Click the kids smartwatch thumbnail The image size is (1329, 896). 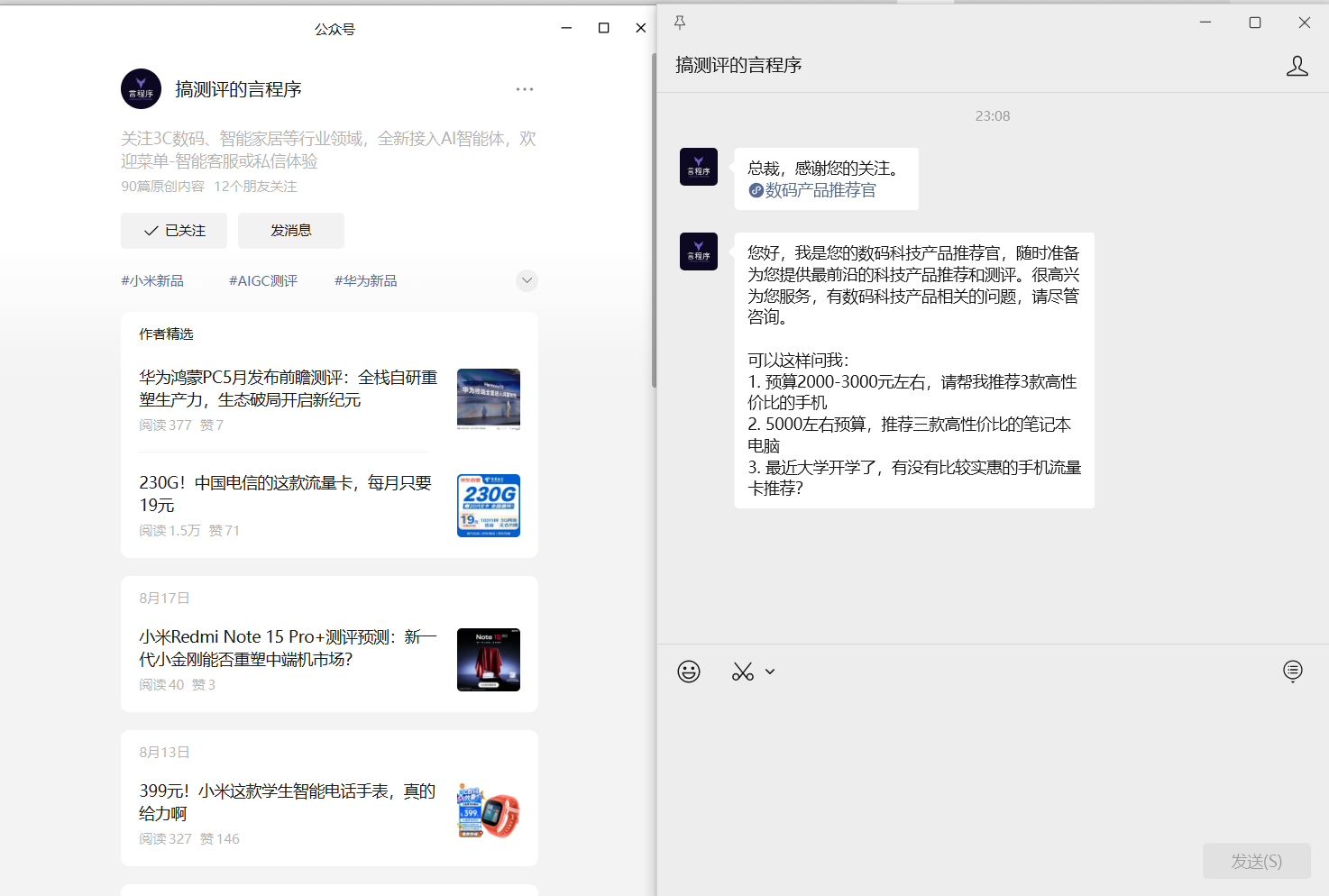point(489,812)
